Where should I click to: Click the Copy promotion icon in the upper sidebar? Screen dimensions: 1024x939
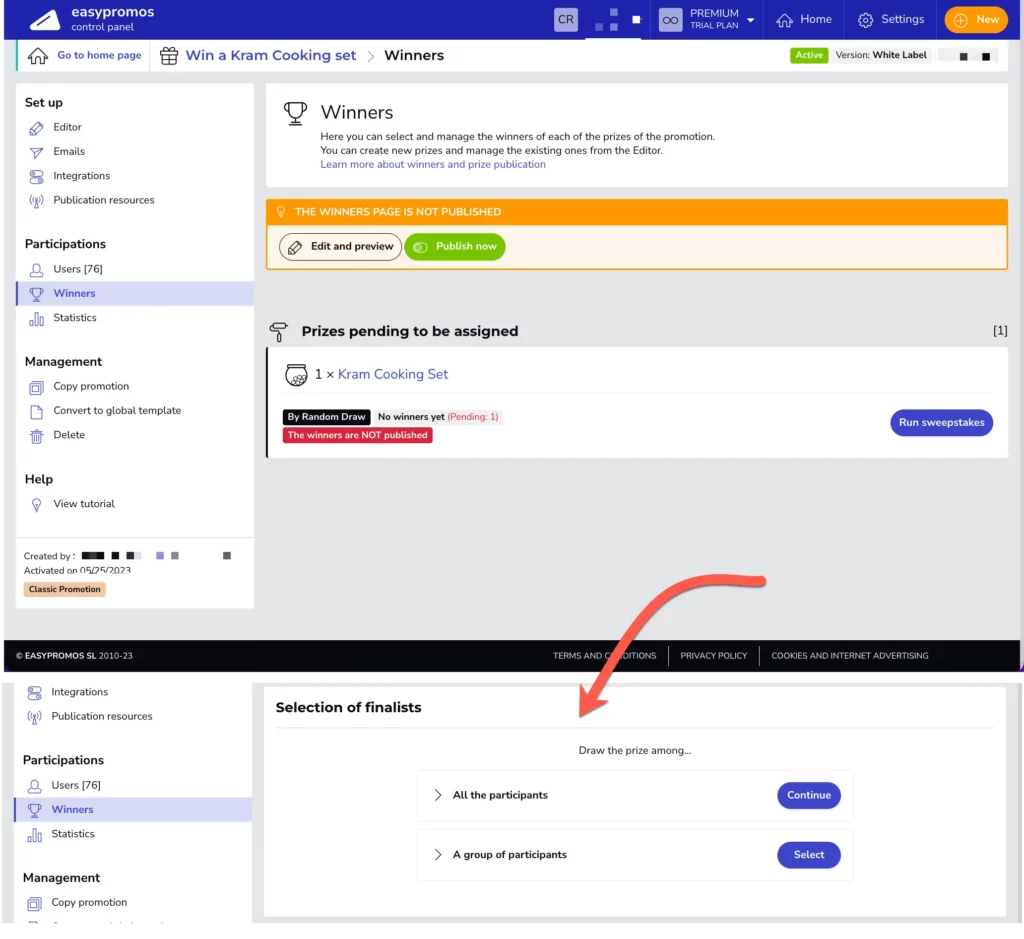[37, 387]
